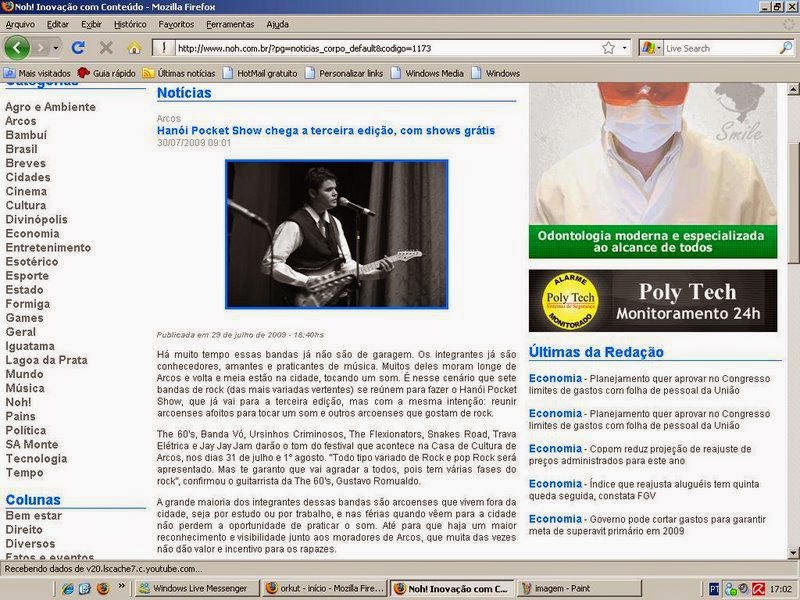Open the Índice que reajusta aluguéis news
The height and width of the screenshot is (600, 800).
pyautogui.click(x=644, y=490)
